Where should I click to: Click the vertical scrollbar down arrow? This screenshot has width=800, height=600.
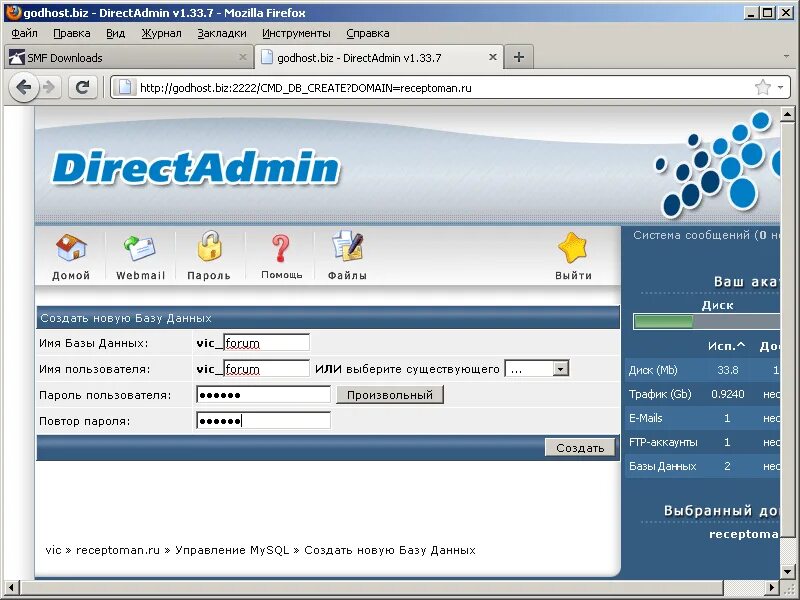pyautogui.click(x=787, y=572)
